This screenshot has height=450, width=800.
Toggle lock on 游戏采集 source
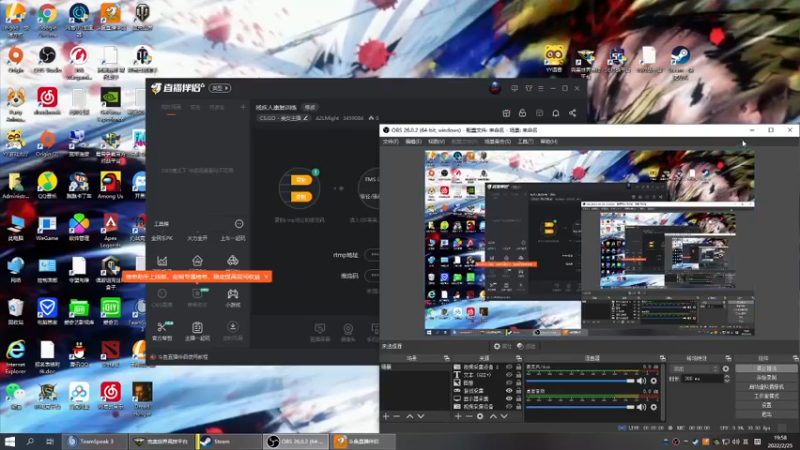518,390
